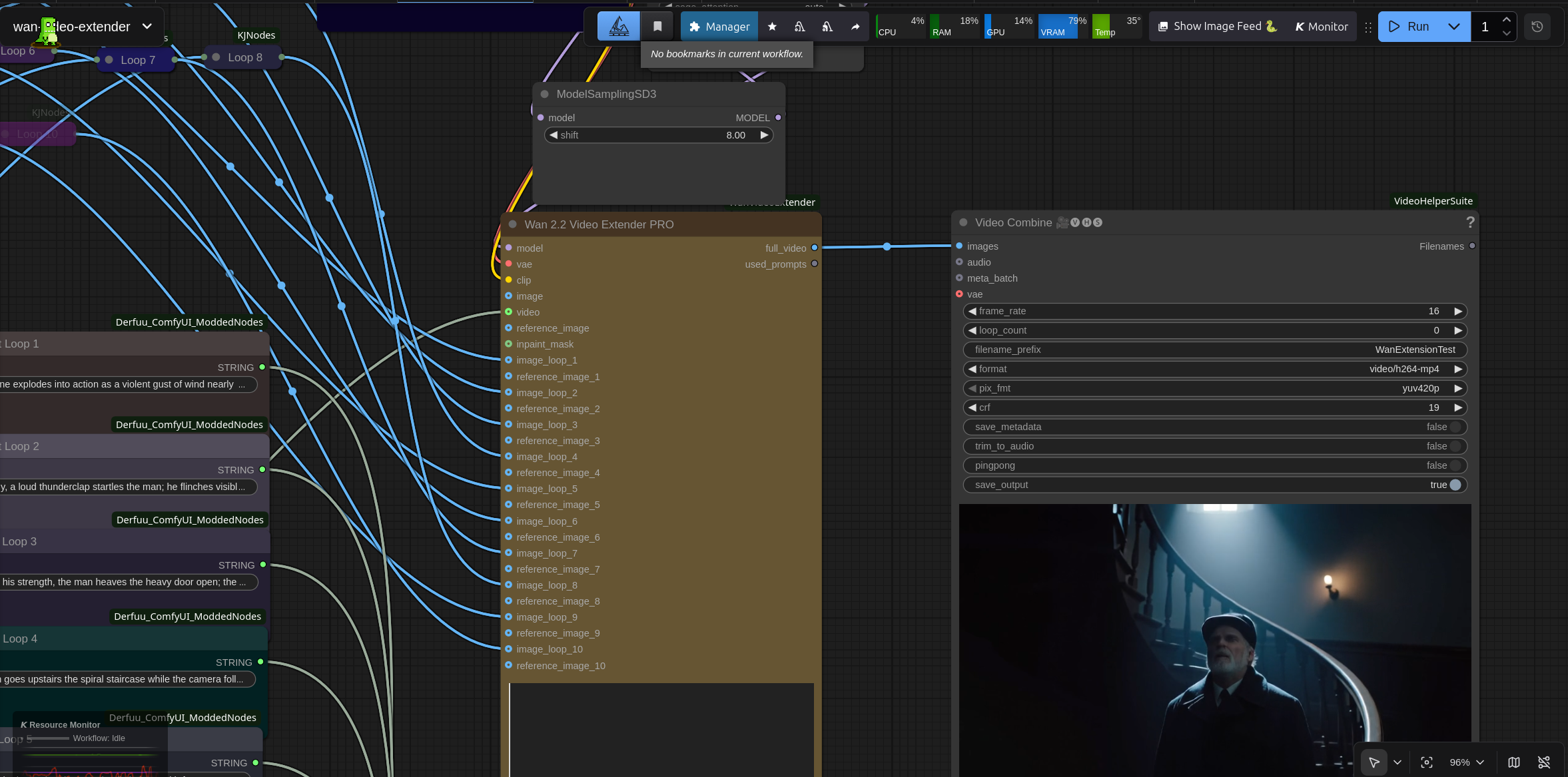Click Show Image Feed button

point(1217,27)
